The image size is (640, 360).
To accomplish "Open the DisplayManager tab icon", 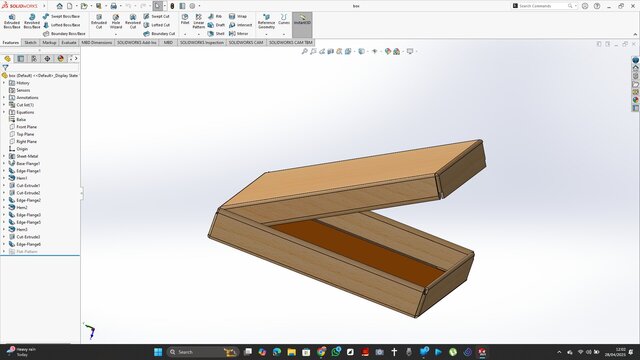I will (61, 59).
